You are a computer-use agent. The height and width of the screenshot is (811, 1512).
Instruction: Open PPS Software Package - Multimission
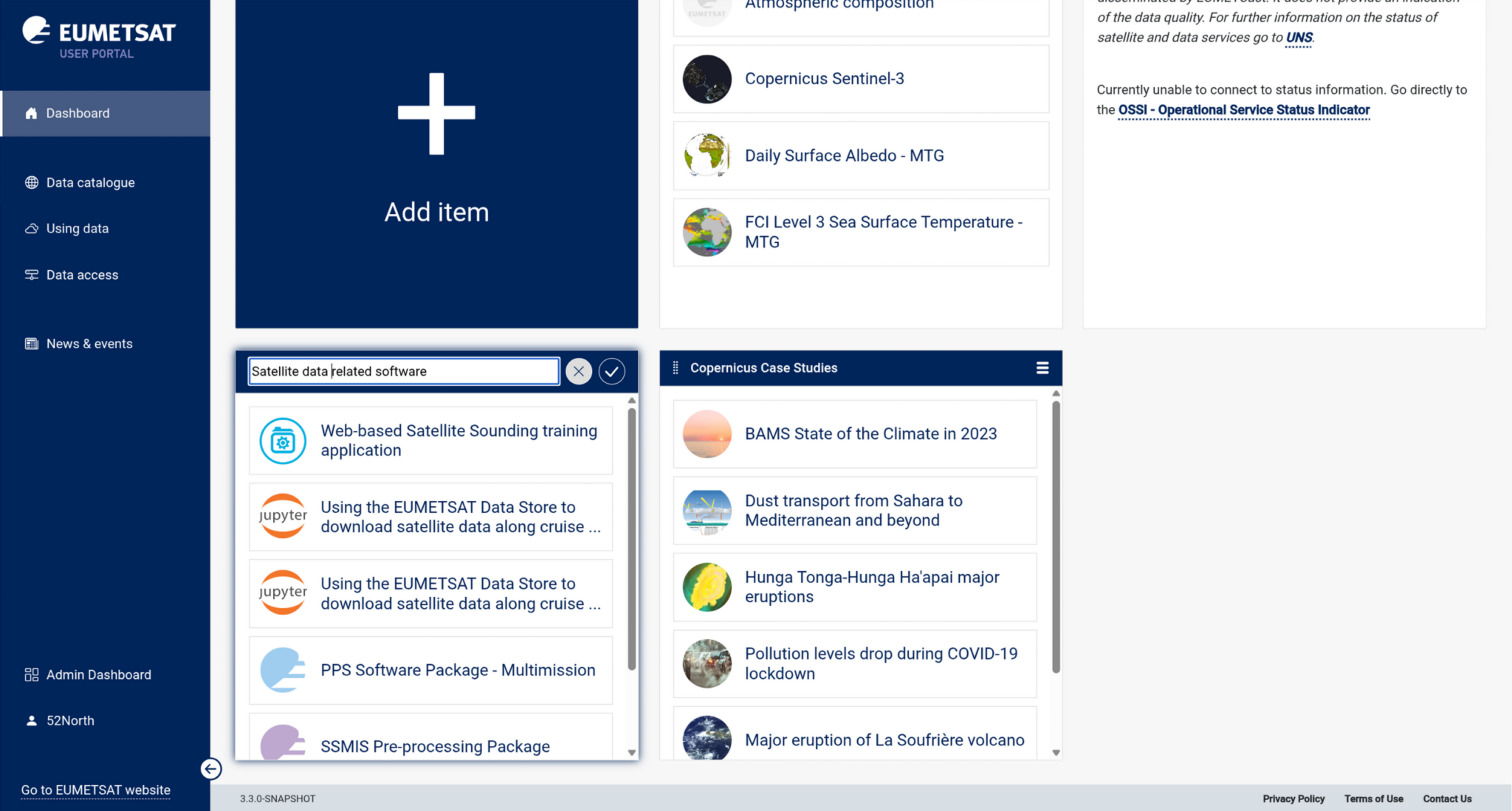430,670
